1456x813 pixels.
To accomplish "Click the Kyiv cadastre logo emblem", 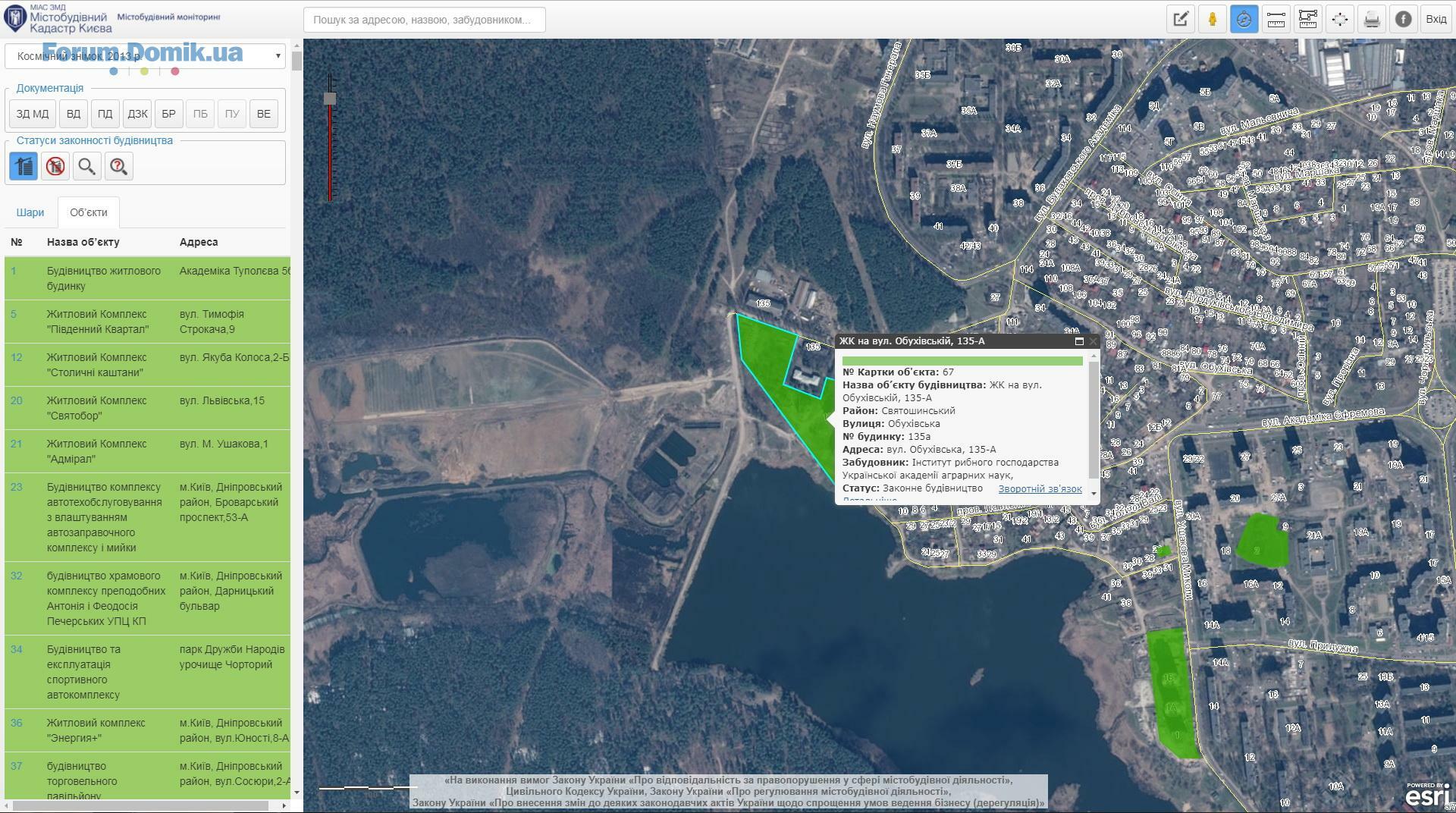I will coord(14,18).
